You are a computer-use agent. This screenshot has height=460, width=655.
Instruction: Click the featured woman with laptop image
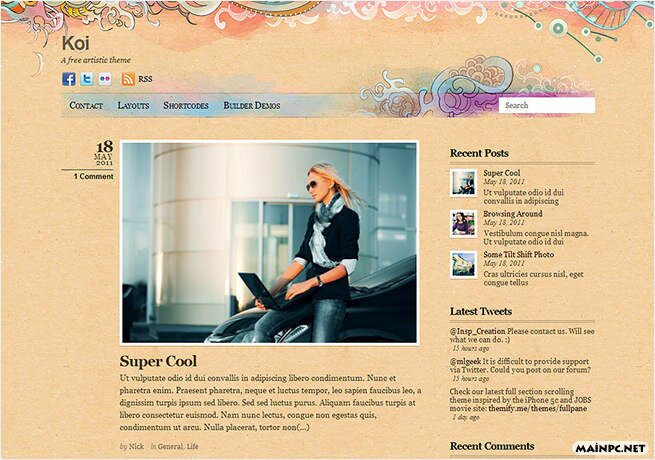pyautogui.click(x=269, y=243)
